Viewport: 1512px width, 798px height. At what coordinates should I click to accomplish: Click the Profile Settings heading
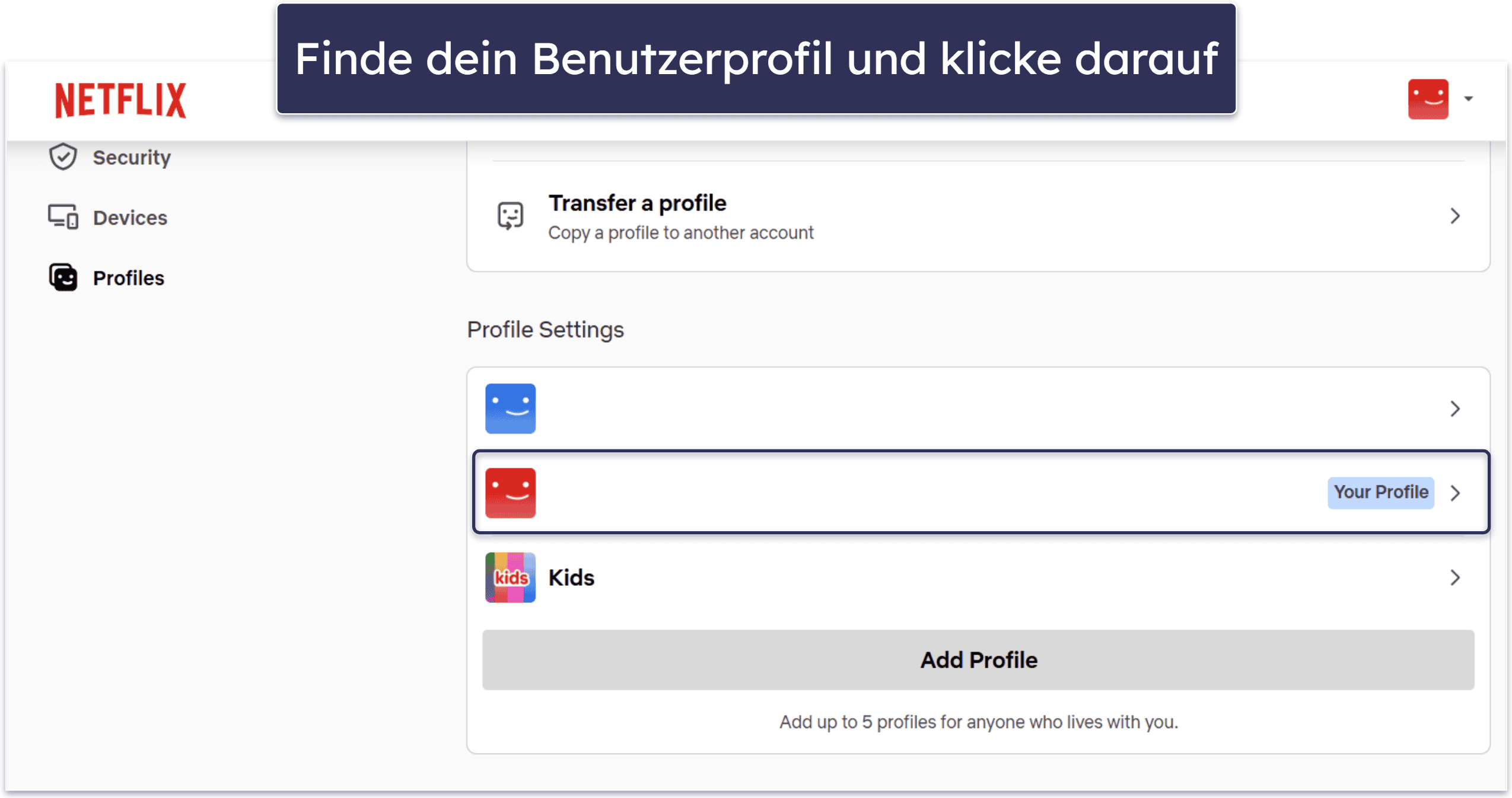point(545,330)
